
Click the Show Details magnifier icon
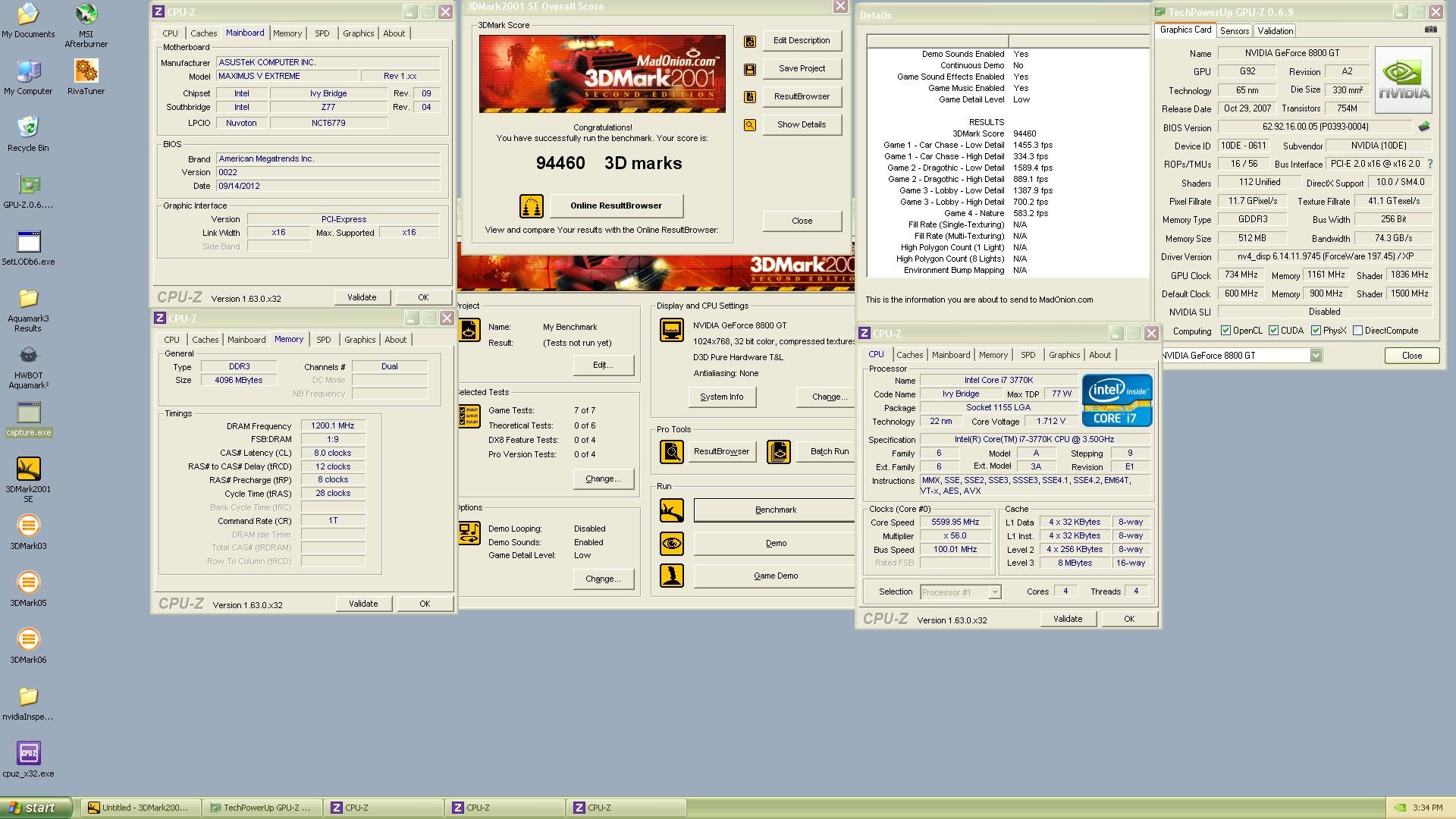pos(749,125)
